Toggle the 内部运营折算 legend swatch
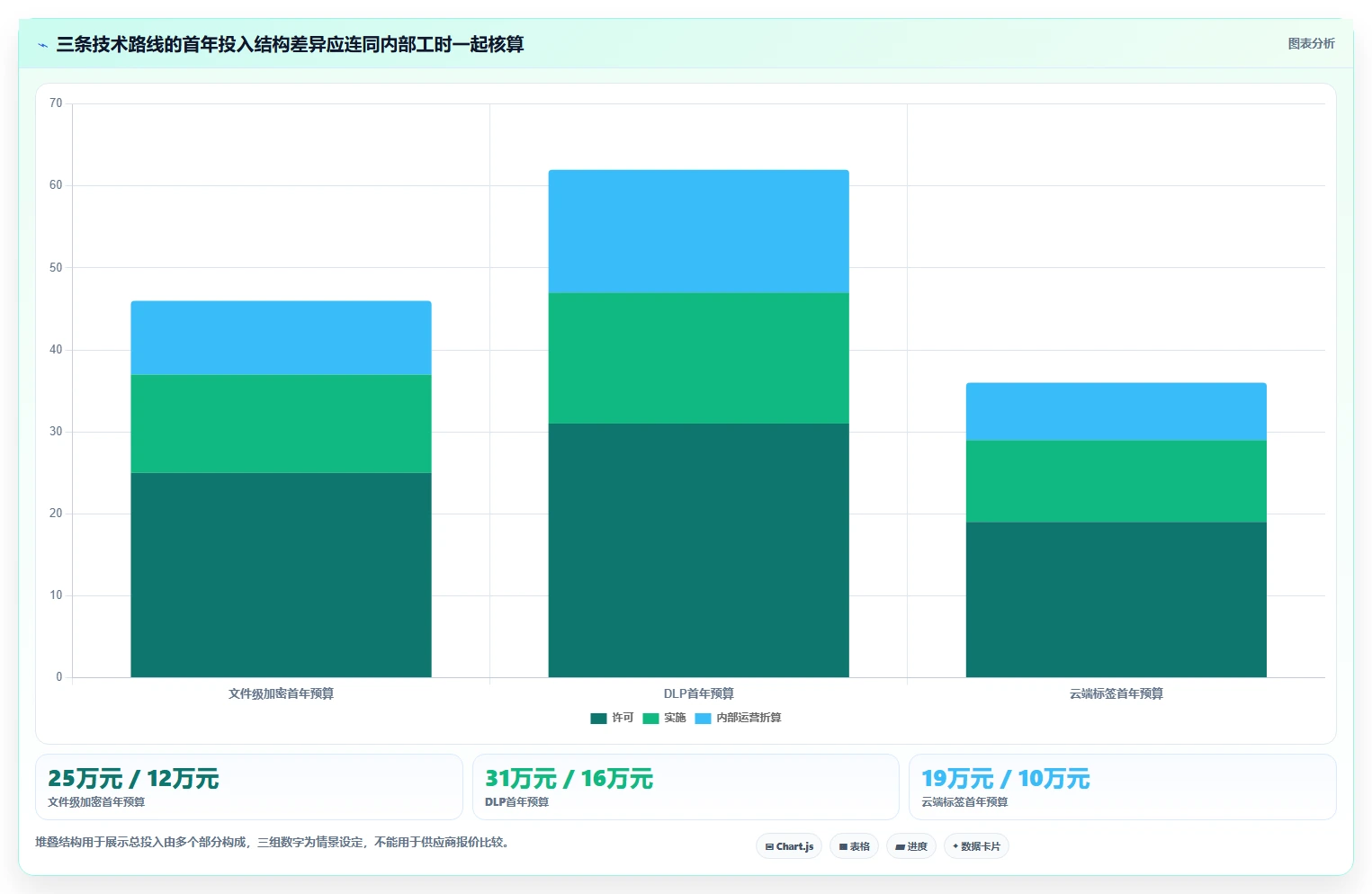 pos(703,718)
